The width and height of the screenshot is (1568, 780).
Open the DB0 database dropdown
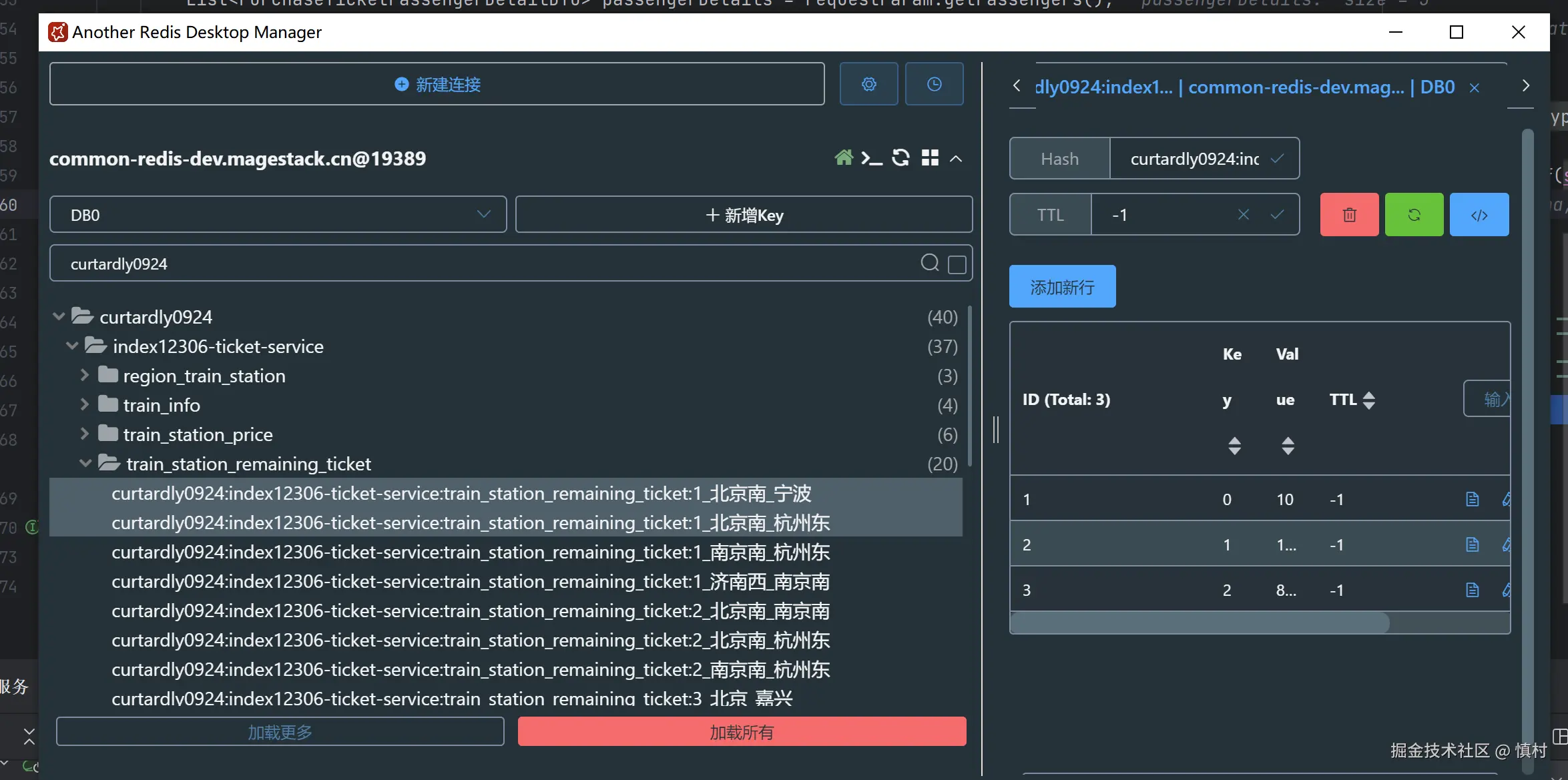pos(278,215)
